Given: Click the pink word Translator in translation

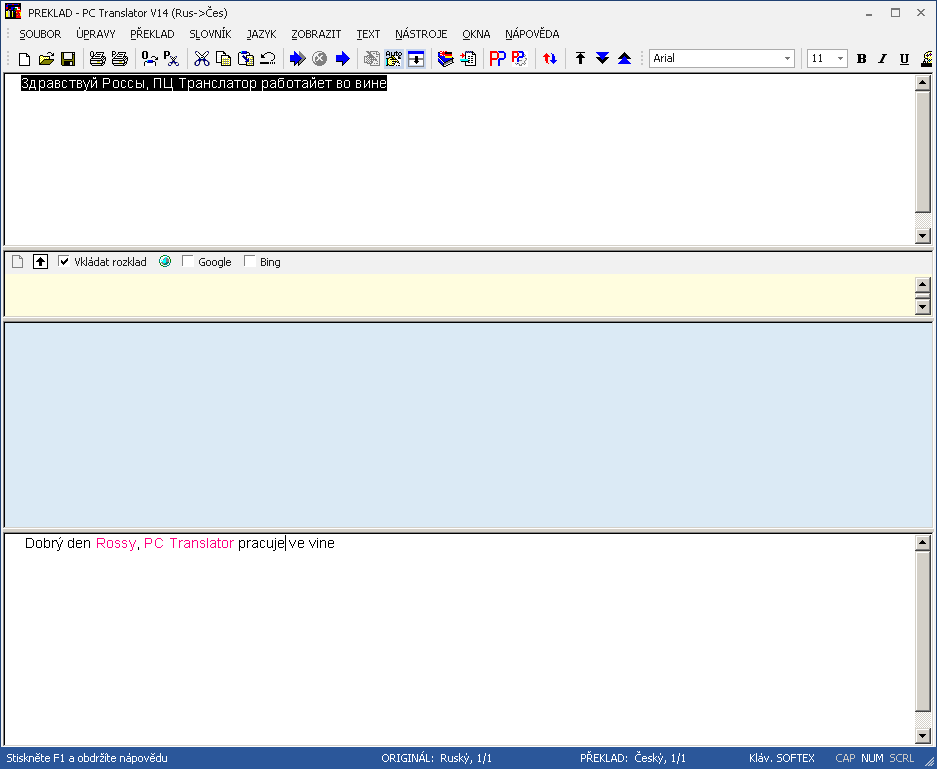Looking at the screenshot, I should pos(201,543).
